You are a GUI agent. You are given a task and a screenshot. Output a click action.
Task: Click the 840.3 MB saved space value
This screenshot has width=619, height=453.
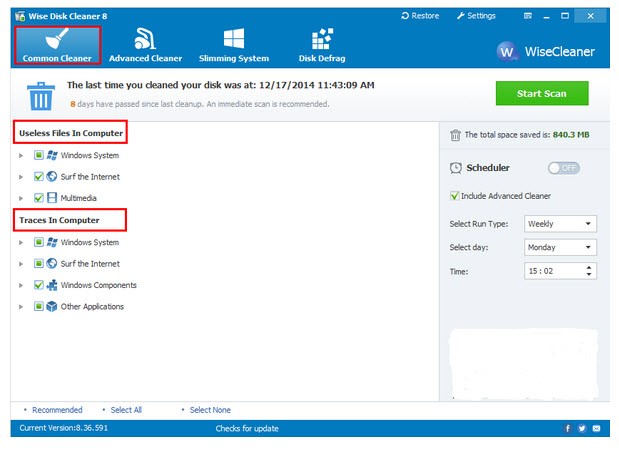coord(571,135)
